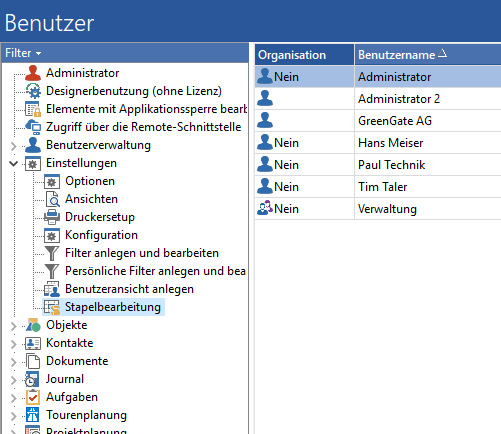This screenshot has height=434, width=501.
Task: Select user GreenGate AG
Action: tap(395, 121)
